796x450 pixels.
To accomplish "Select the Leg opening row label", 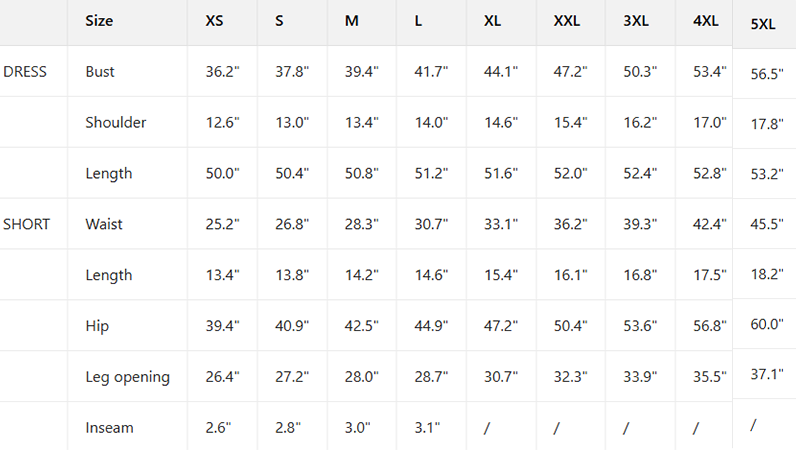I will coord(127,377).
